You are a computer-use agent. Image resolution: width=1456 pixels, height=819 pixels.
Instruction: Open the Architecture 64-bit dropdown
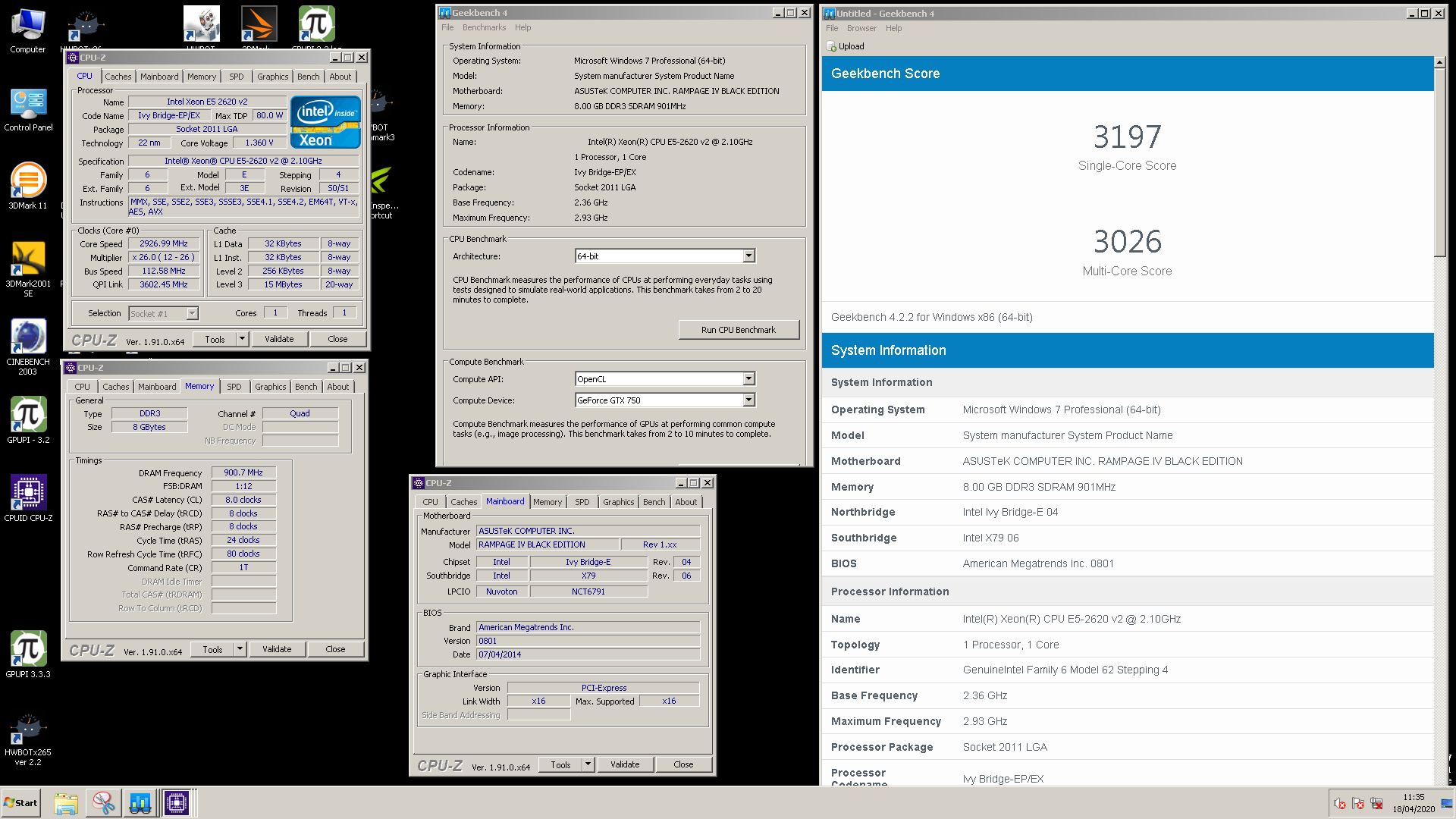(x=665, y=256)
